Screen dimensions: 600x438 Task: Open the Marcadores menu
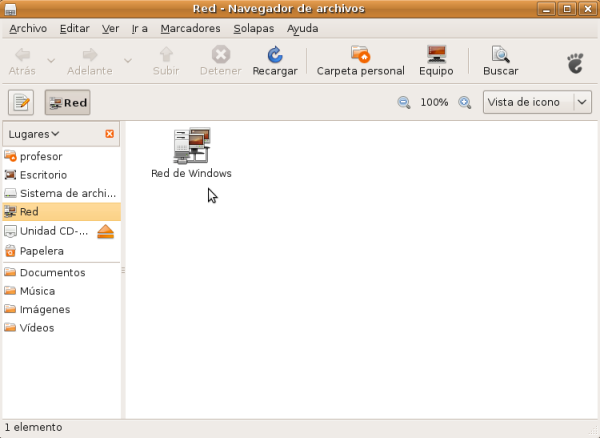(x=190, y=29)
